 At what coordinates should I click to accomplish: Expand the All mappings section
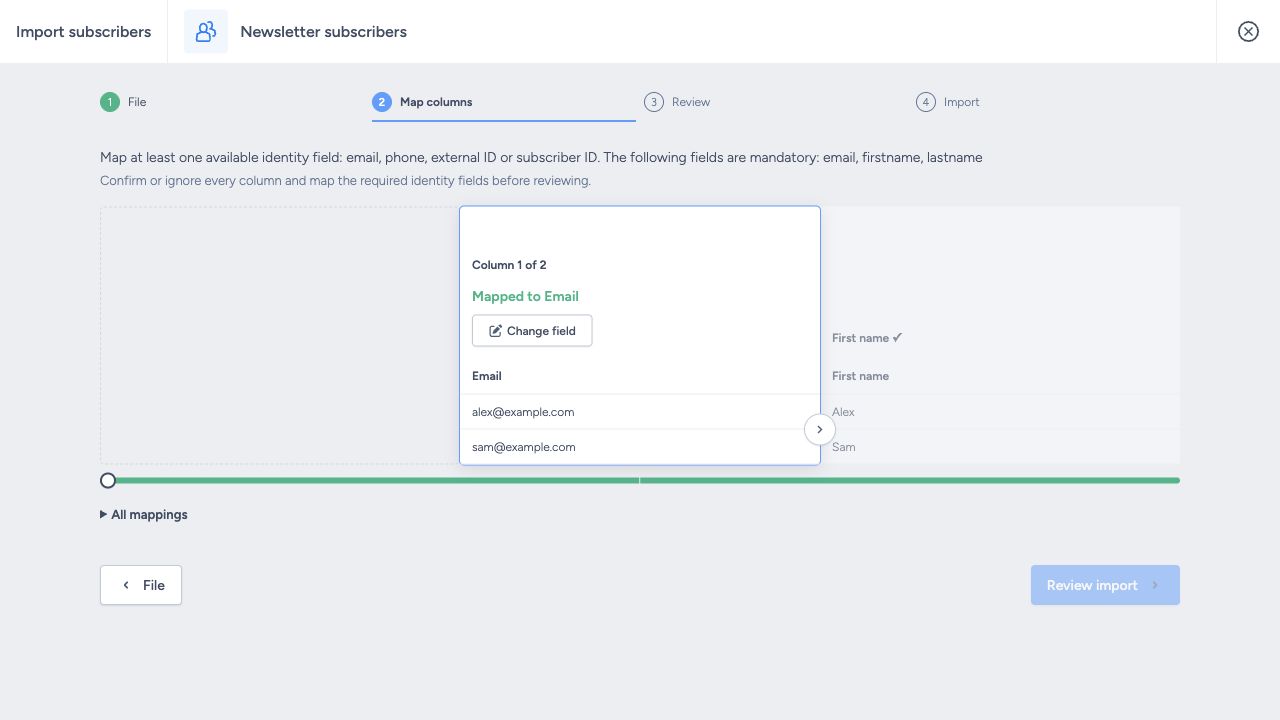[x=144, y=515]
